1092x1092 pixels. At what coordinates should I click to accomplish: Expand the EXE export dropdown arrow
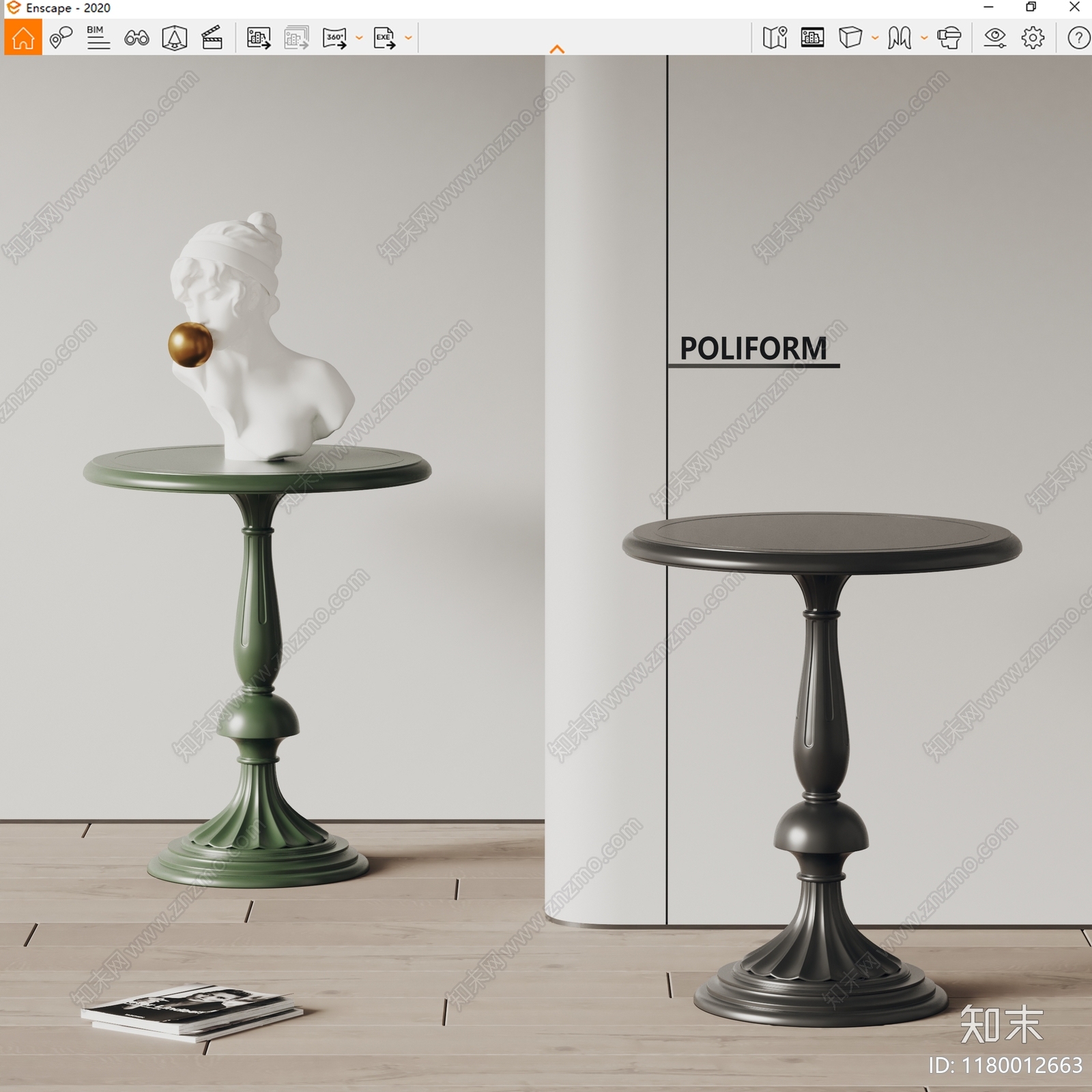[408, 38]
